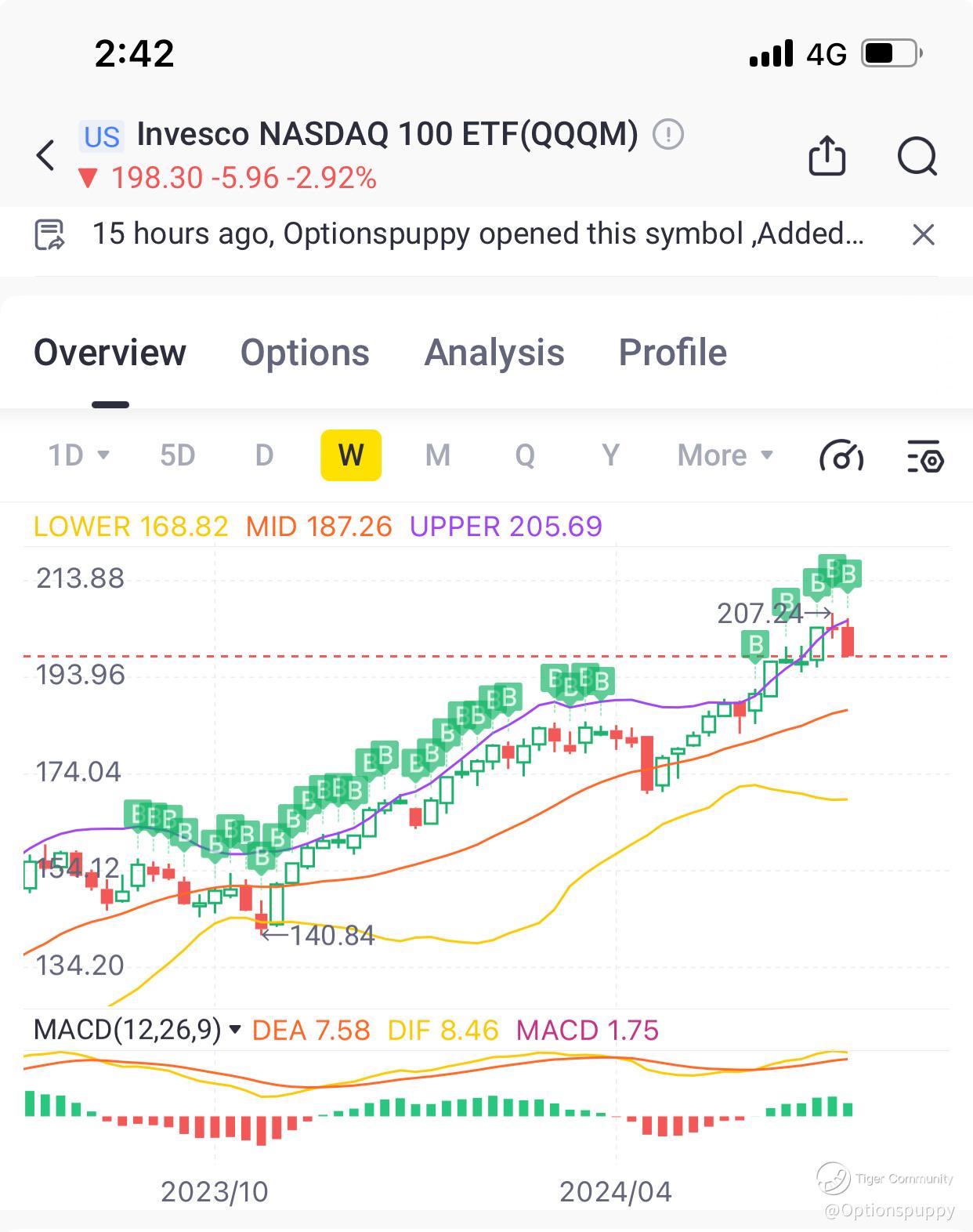
Task: Tap the DIF 8.46 value
Action: click(443, 1030)
